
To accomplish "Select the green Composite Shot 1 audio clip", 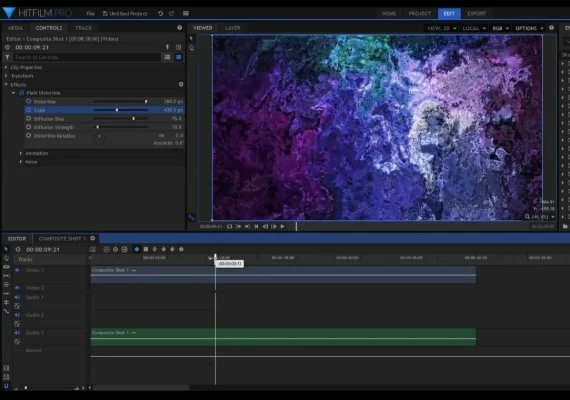I will pos(283,337).
